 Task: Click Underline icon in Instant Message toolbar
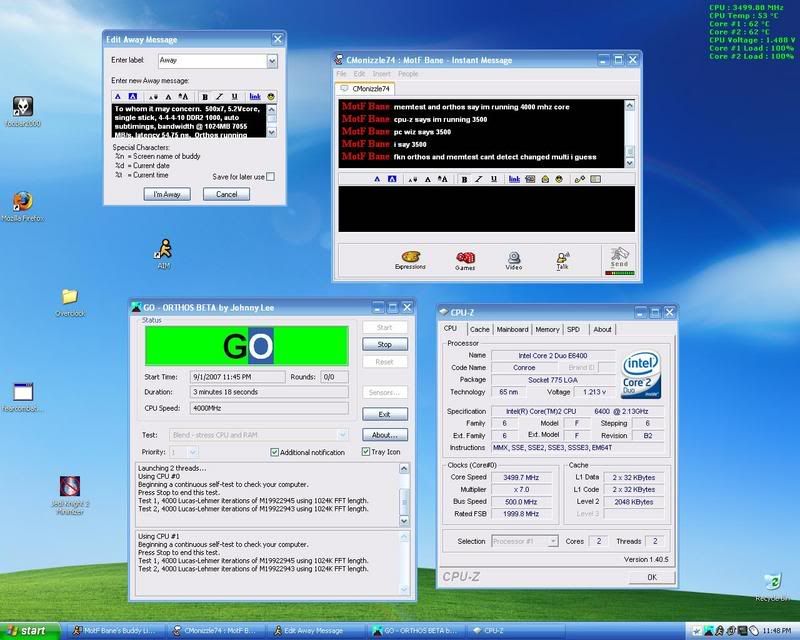pyautogui.click(x=493, y=179)
